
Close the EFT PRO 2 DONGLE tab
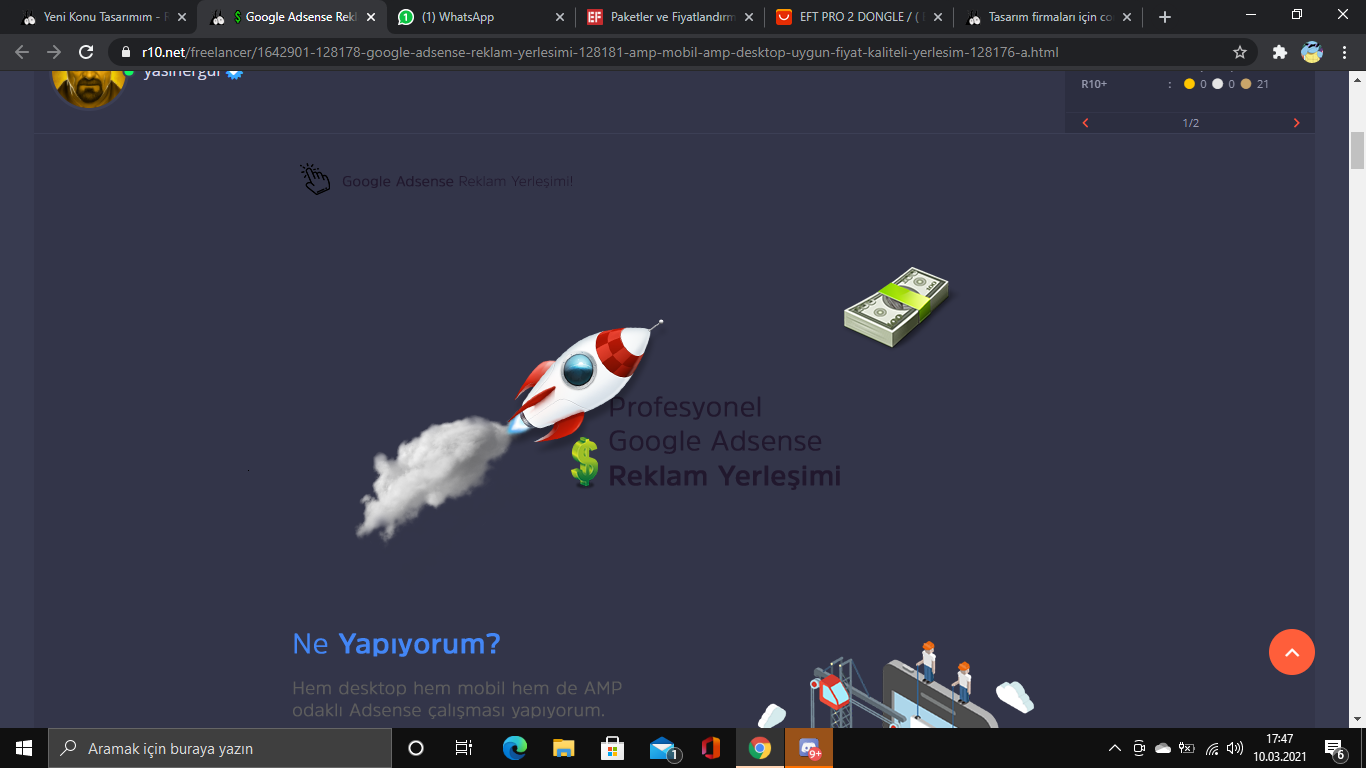(936, 17)
